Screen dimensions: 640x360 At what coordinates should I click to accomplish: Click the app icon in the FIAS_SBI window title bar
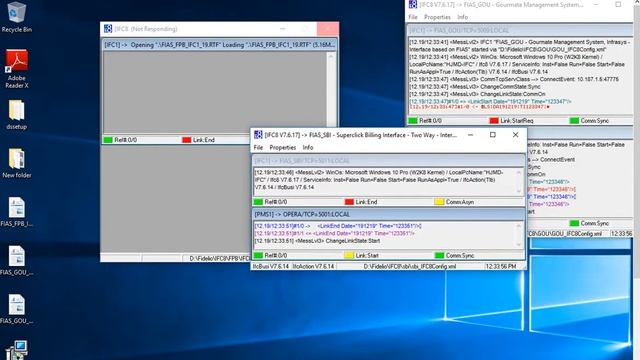pos(258,135)
